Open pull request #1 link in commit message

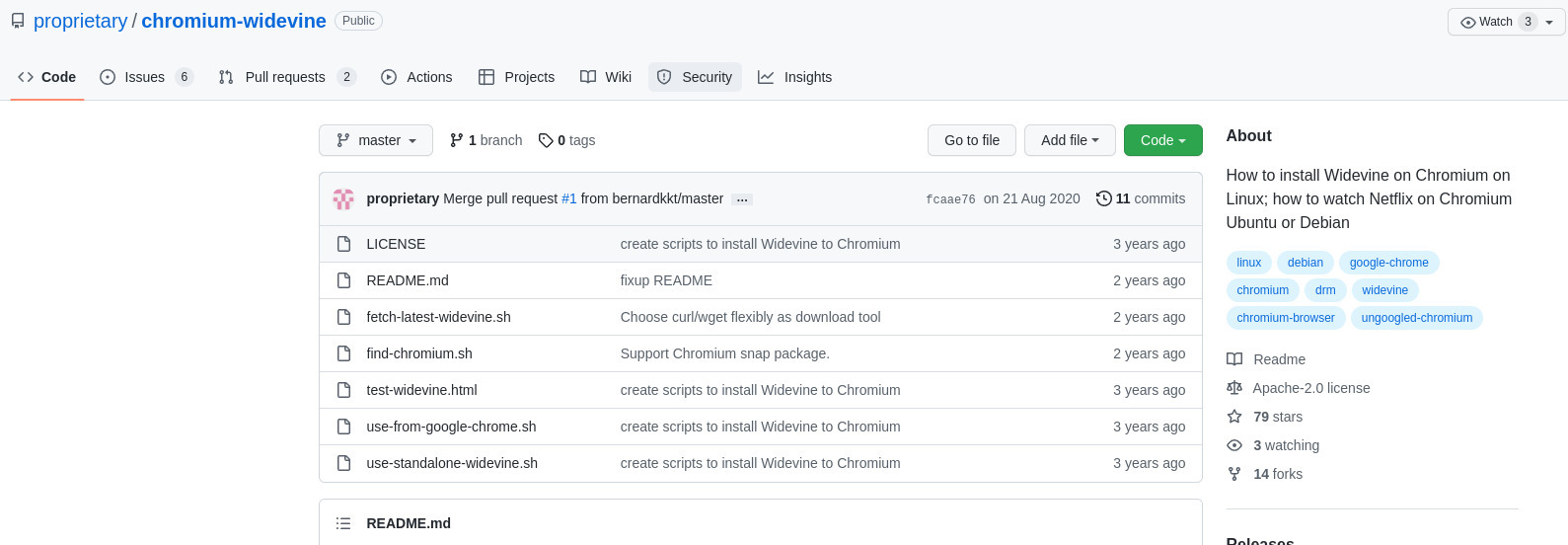click(568, 198)
